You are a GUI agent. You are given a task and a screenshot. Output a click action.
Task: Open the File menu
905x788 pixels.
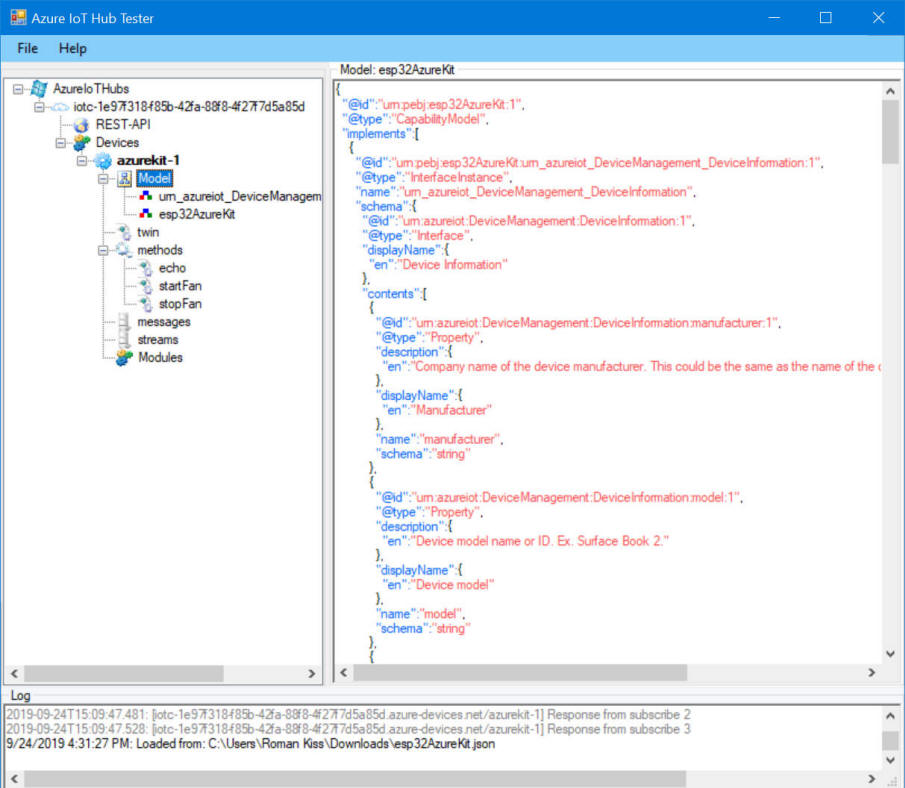click(x=28, y=48)
